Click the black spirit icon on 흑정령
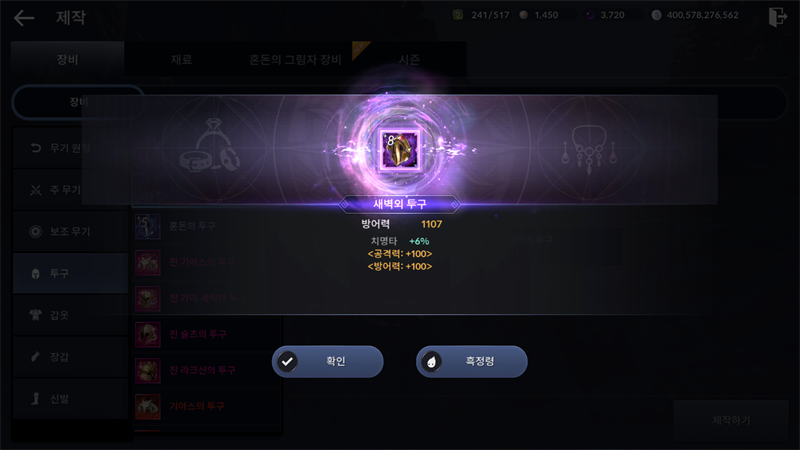 pyautogui.click(x=432, y=362)
